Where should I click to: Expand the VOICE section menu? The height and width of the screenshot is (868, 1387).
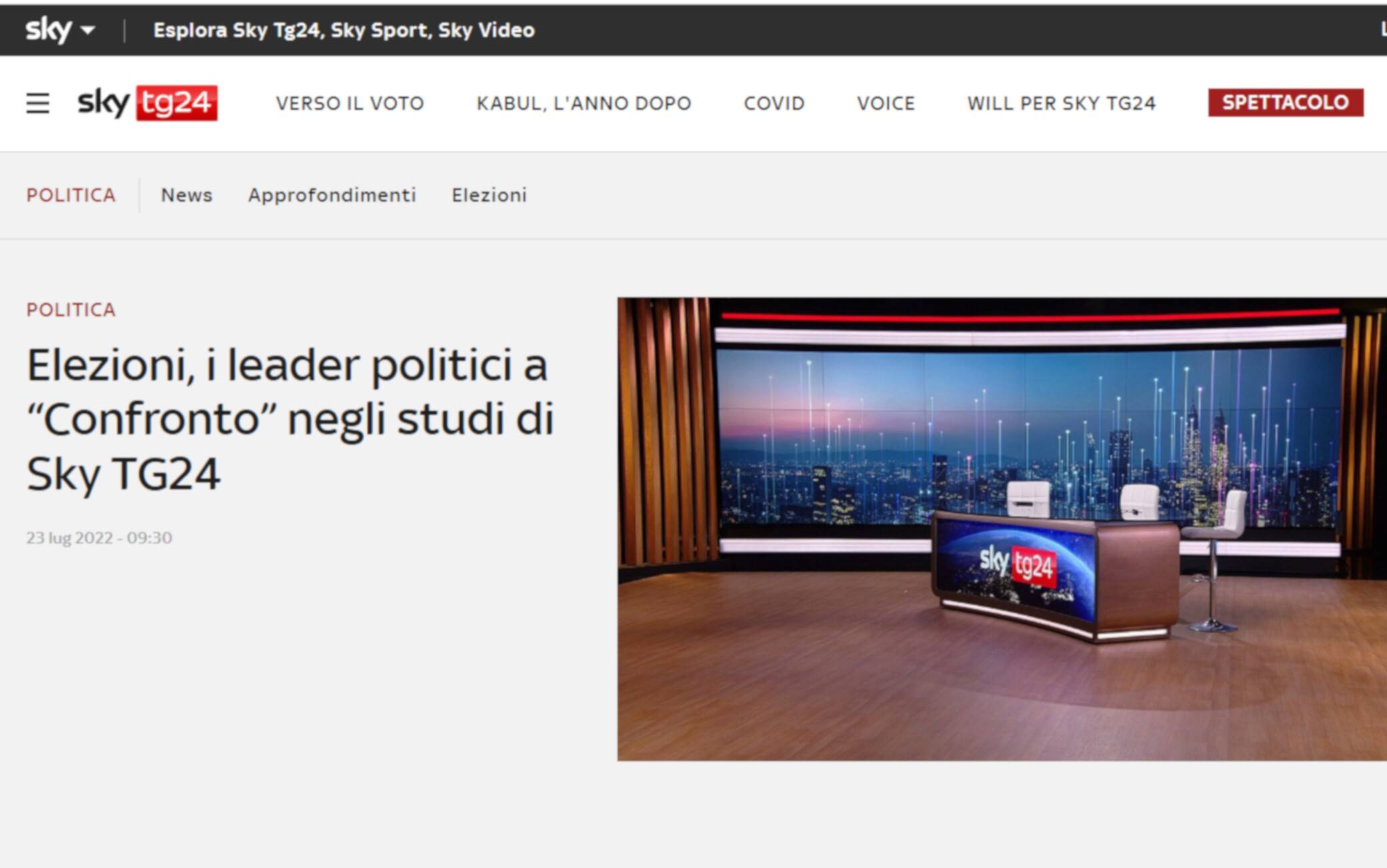885,103
